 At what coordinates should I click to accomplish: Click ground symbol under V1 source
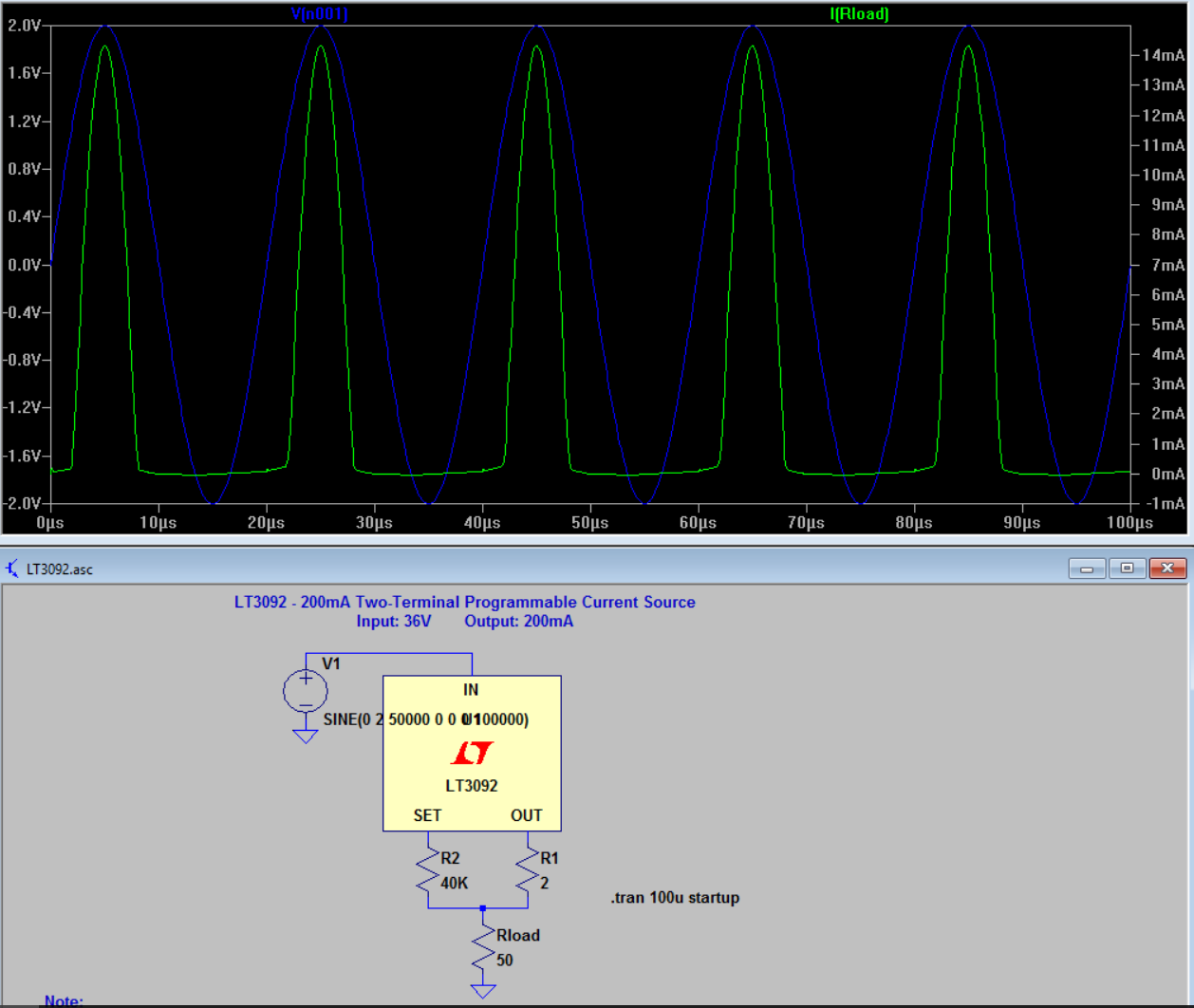point(306,736)
